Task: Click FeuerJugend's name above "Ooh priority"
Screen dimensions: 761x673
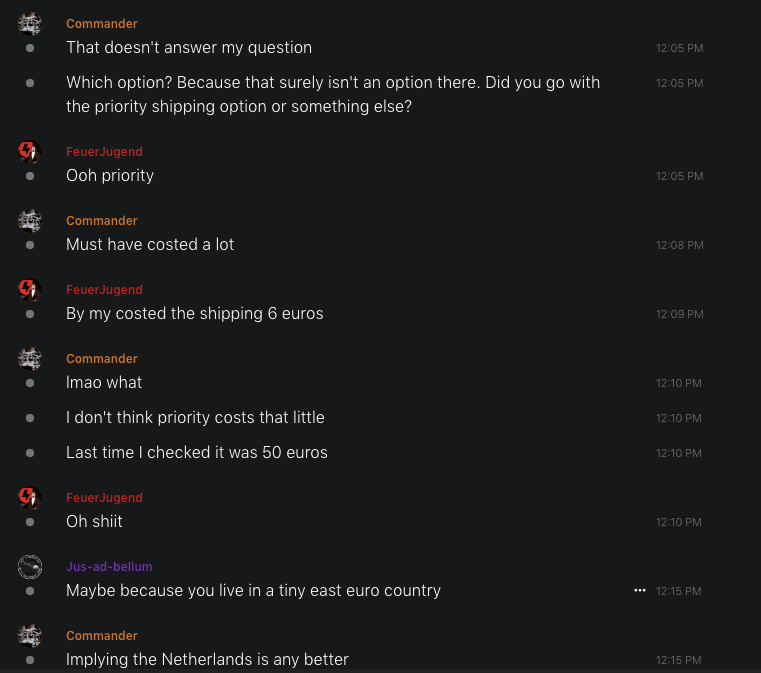Action: click(104, 152)
